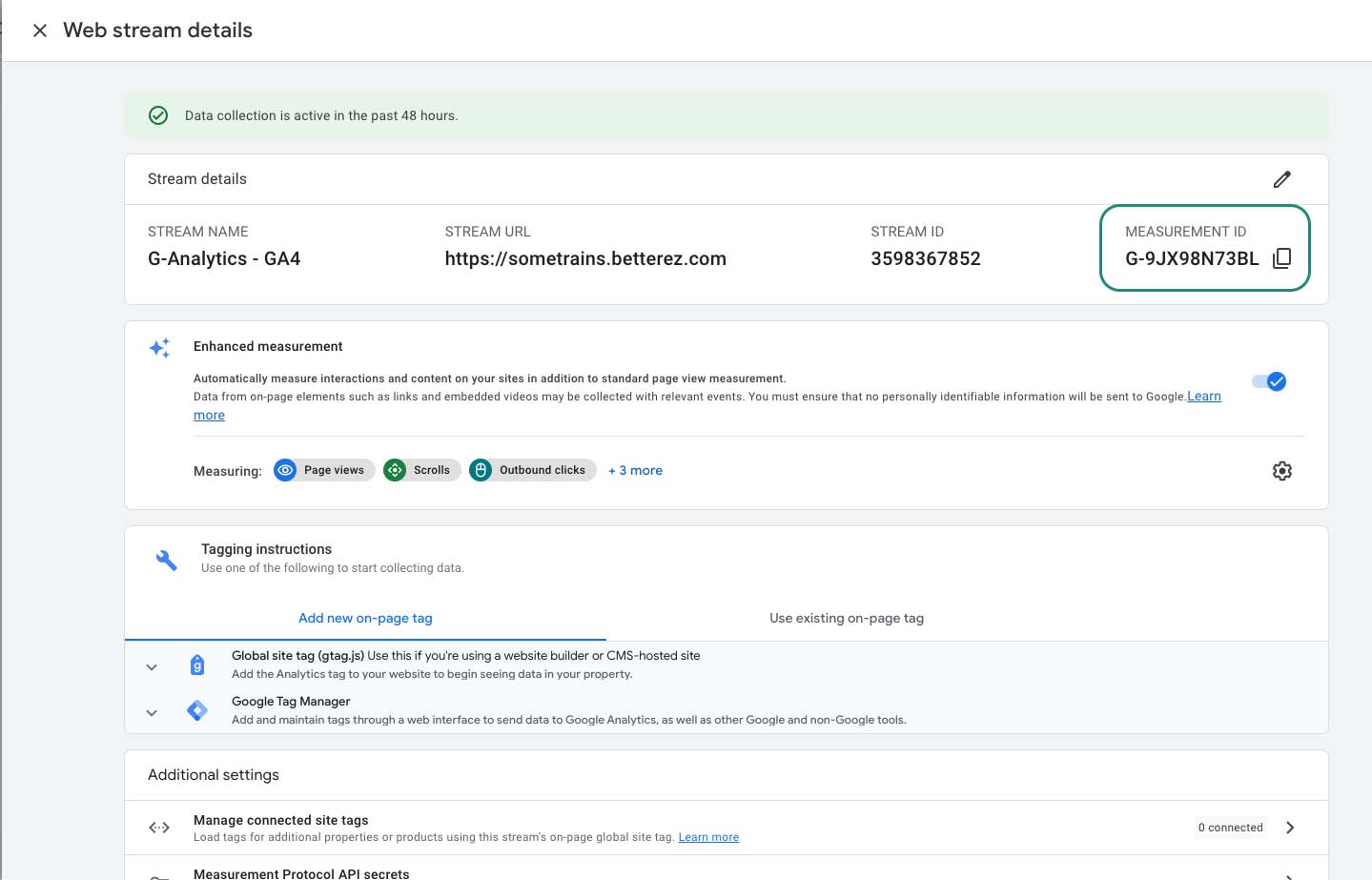Expand the Google Tag Manager chevron
Viewport: 1372px width, 880px height.
pos(152,712)
